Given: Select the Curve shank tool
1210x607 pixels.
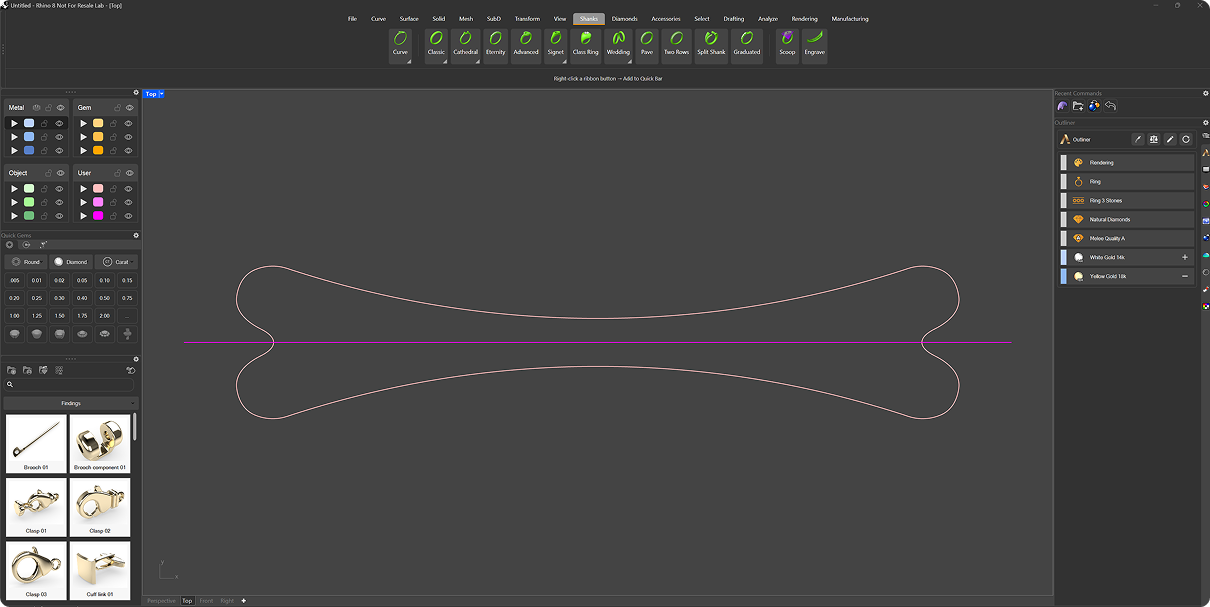Looking at the screenshot, I should tap(400, 46).
